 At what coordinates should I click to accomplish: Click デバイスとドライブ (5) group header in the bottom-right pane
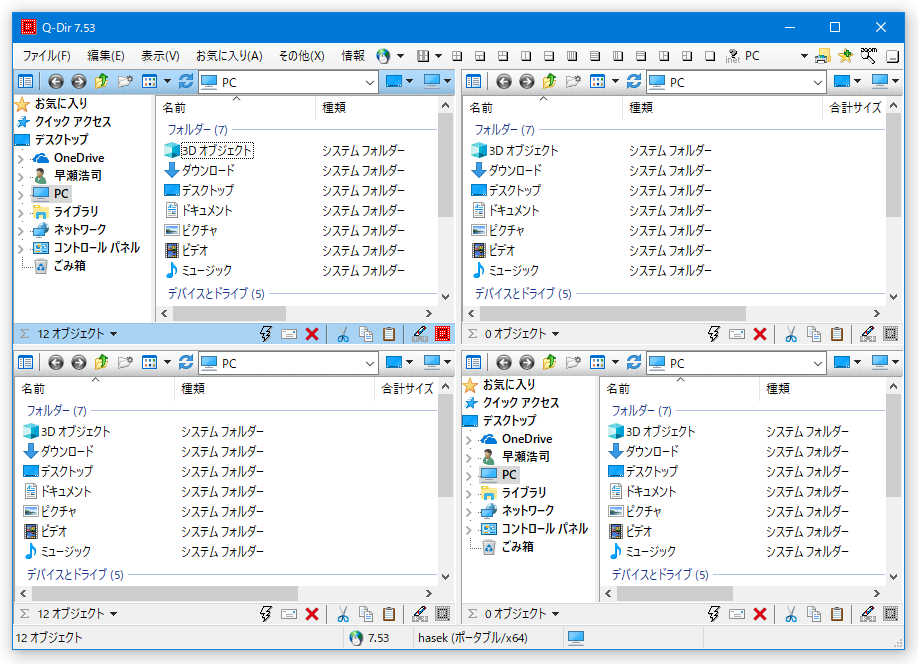(660, 574)
